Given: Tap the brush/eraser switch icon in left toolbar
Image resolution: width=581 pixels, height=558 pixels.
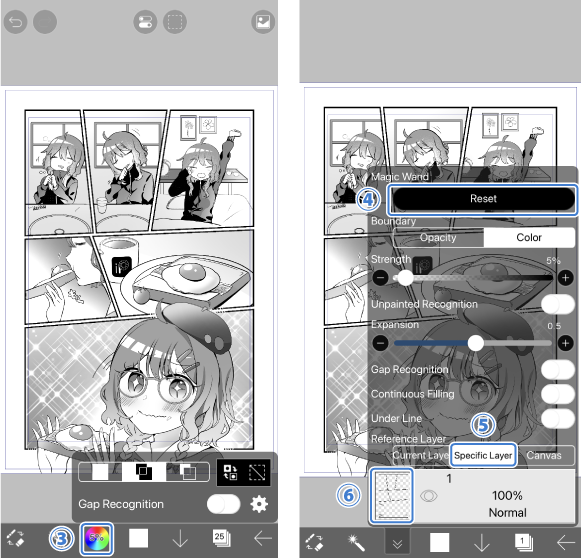Looking at the screenshot, I should pos(15,538).
